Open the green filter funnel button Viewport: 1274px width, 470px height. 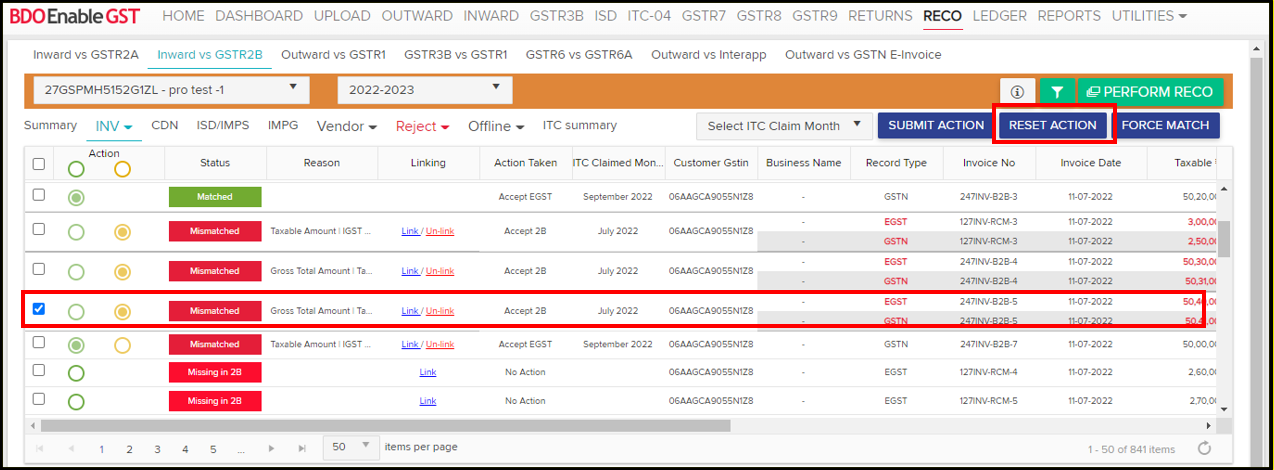click(1056, 91)
